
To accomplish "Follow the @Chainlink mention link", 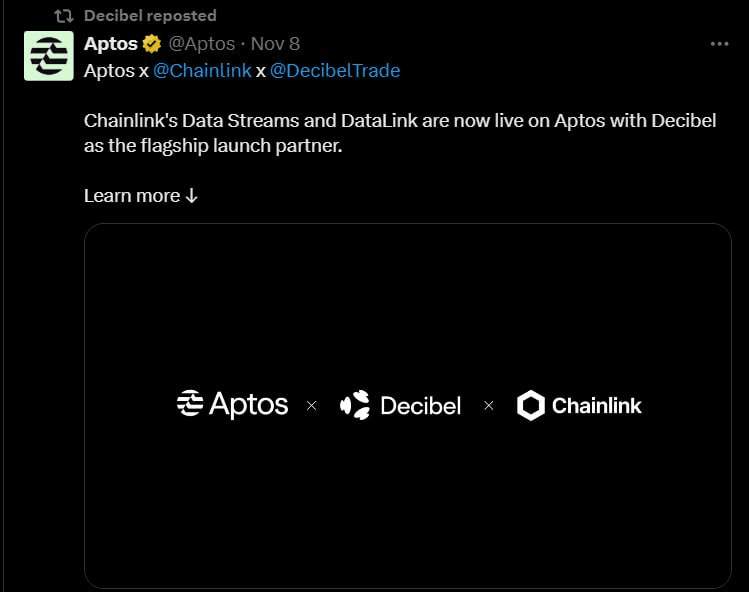I will [202, 70].
